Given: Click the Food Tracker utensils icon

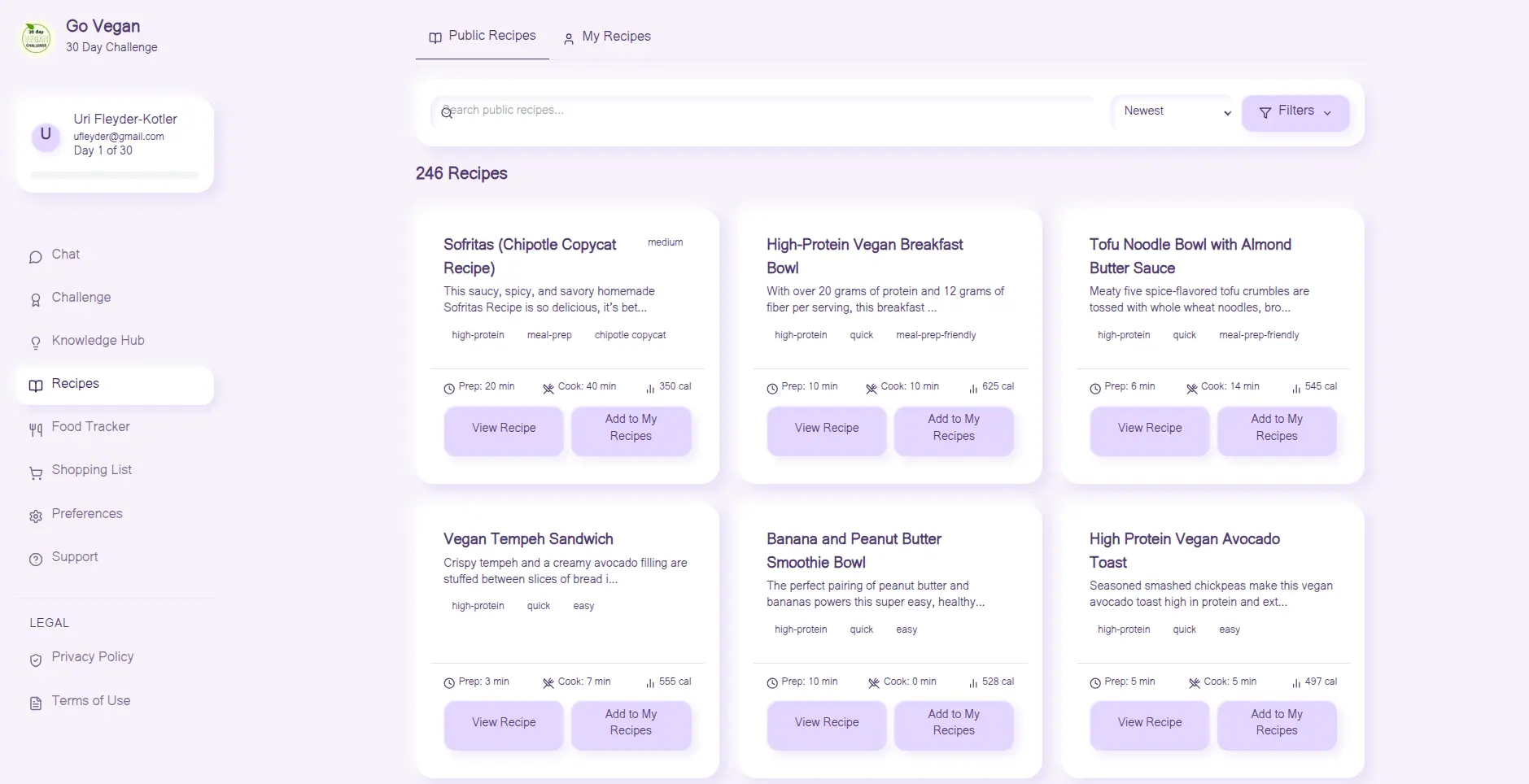Looking at the screenshot, I should [36, 429].
